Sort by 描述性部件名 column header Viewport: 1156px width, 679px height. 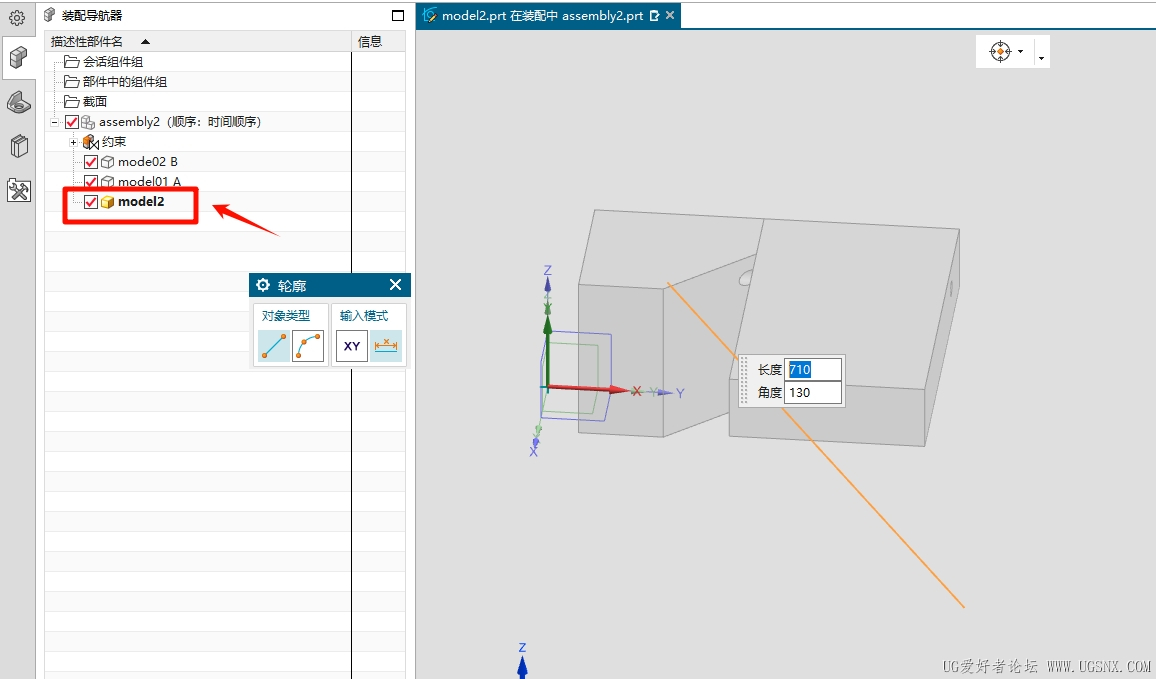pos(100,41)
